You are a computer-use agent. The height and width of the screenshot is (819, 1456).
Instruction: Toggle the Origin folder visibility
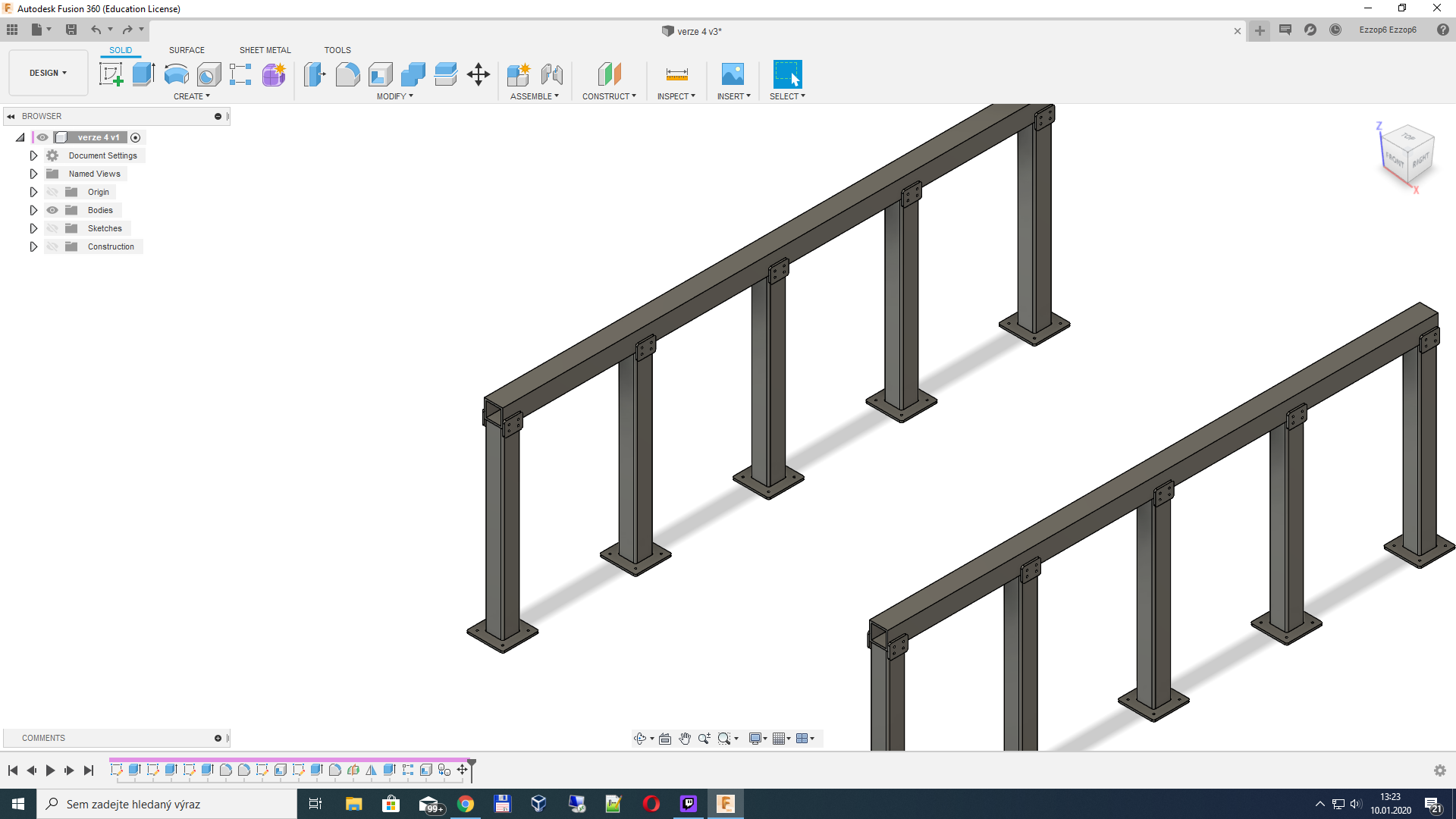[x=52, y=192]
